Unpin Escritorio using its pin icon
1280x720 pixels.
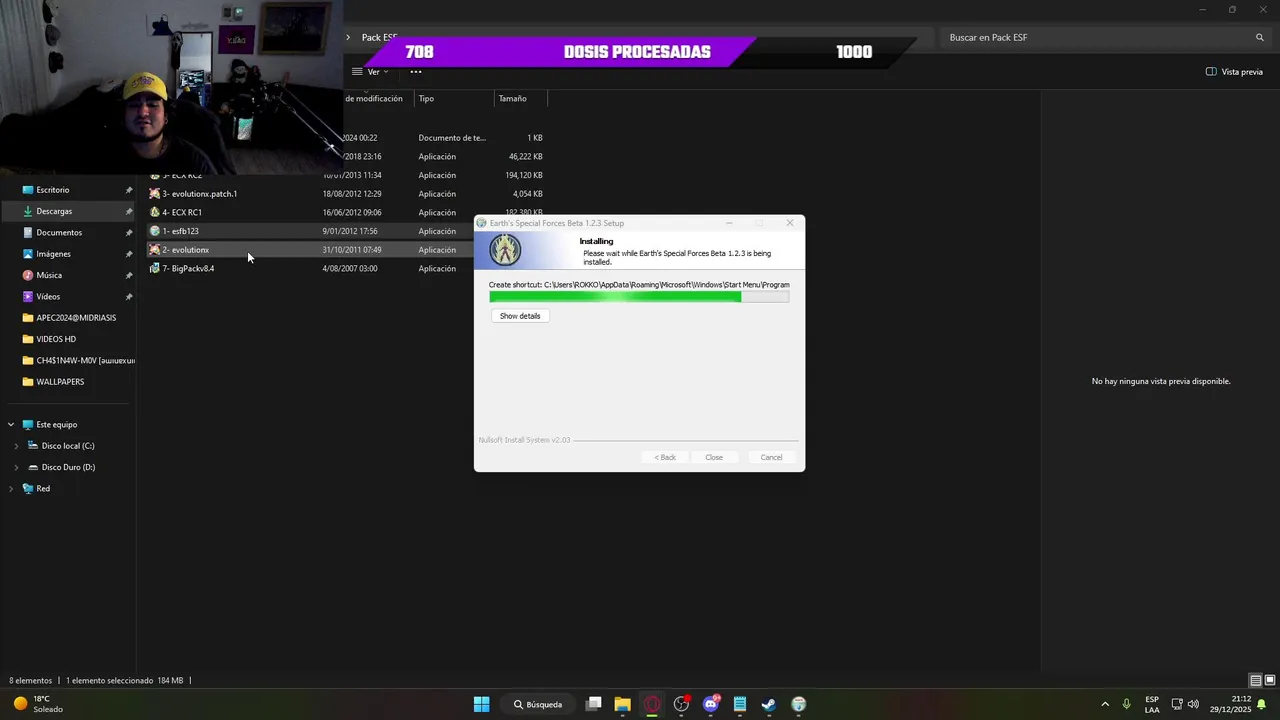(x=129, y=190)
